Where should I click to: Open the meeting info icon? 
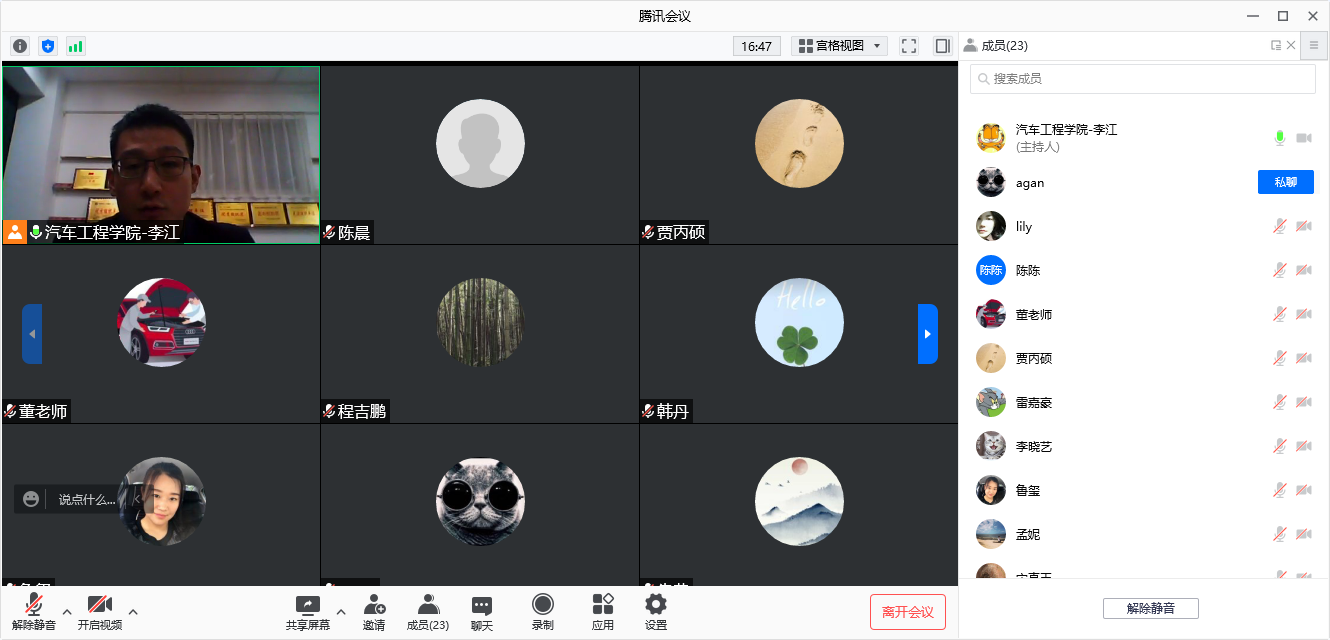click(x=20, y=46)
